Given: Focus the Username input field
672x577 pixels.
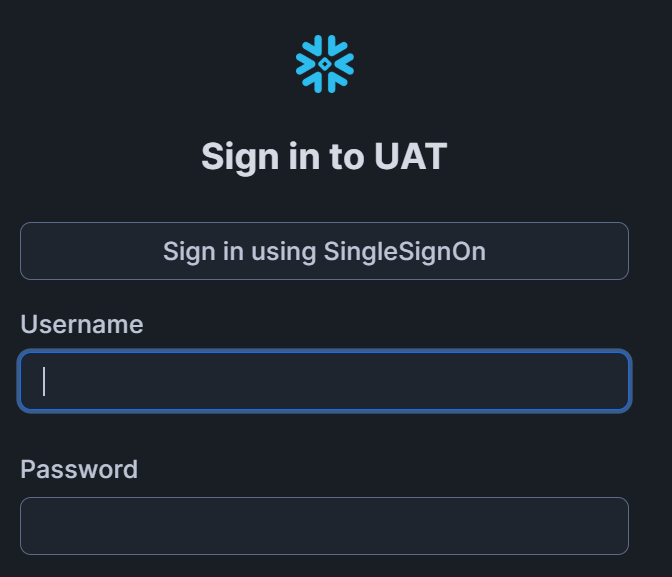Looking at the screenshot, I should click(x=324, y=381).
